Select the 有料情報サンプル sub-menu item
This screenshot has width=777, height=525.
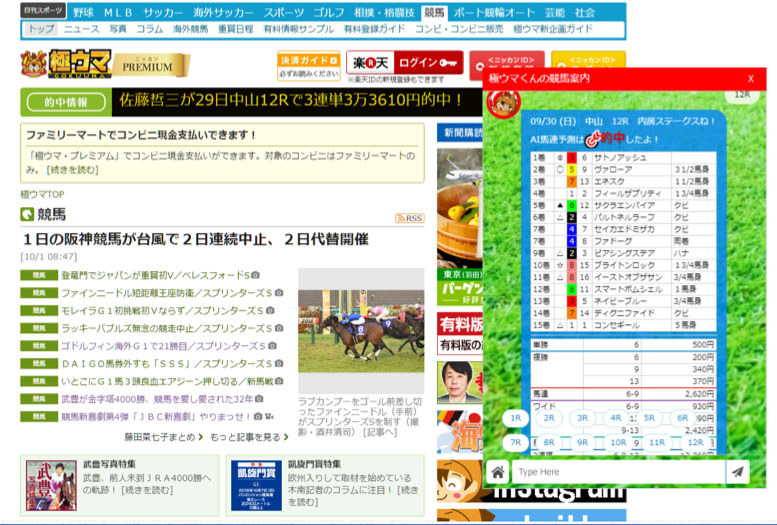[298, 29]
